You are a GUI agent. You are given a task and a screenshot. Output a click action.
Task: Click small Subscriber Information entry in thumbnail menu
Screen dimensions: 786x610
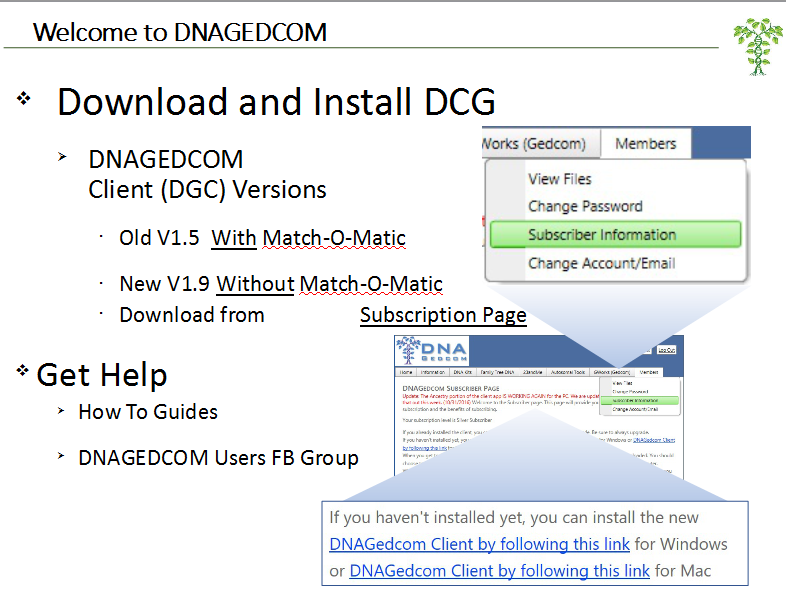[639, 400]
